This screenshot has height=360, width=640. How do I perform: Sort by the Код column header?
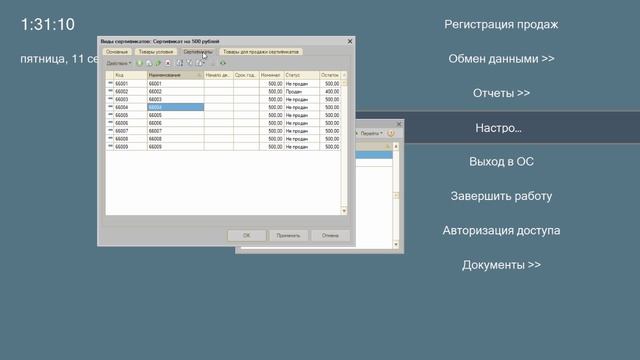tap(130, 75)
